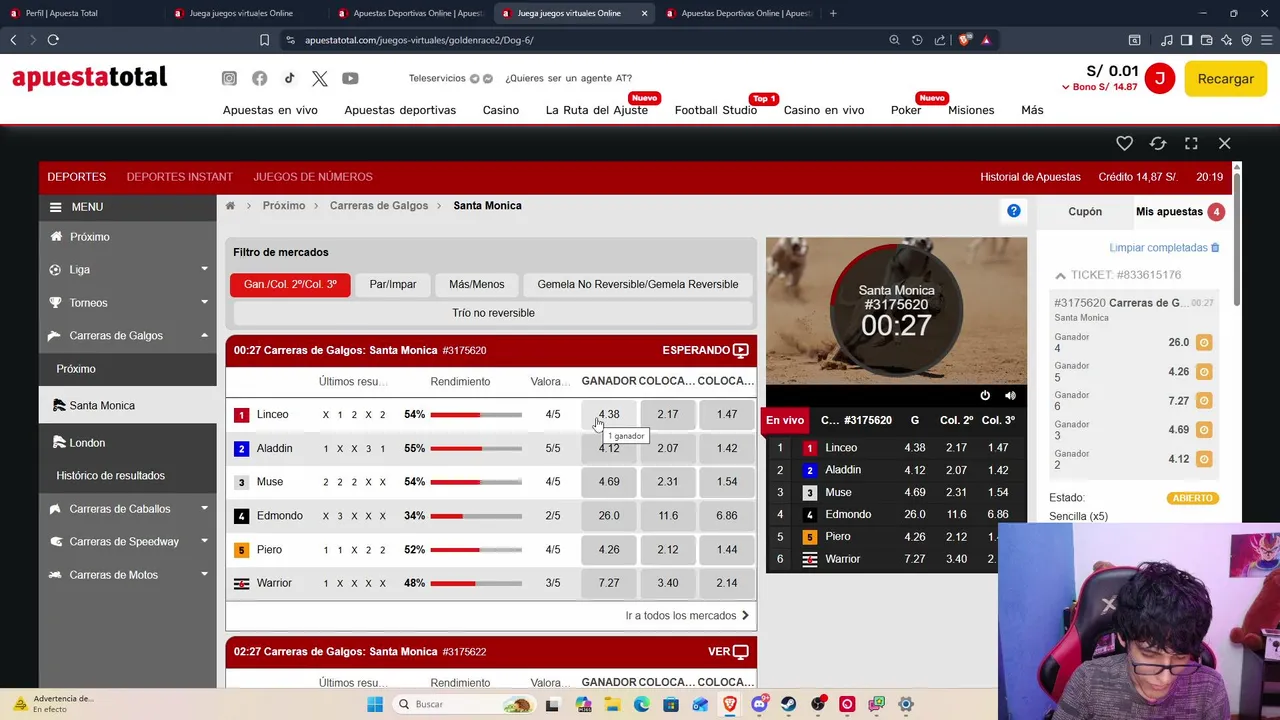
Task: Select the Trío no reversible filter
Action: pos(493,313)
